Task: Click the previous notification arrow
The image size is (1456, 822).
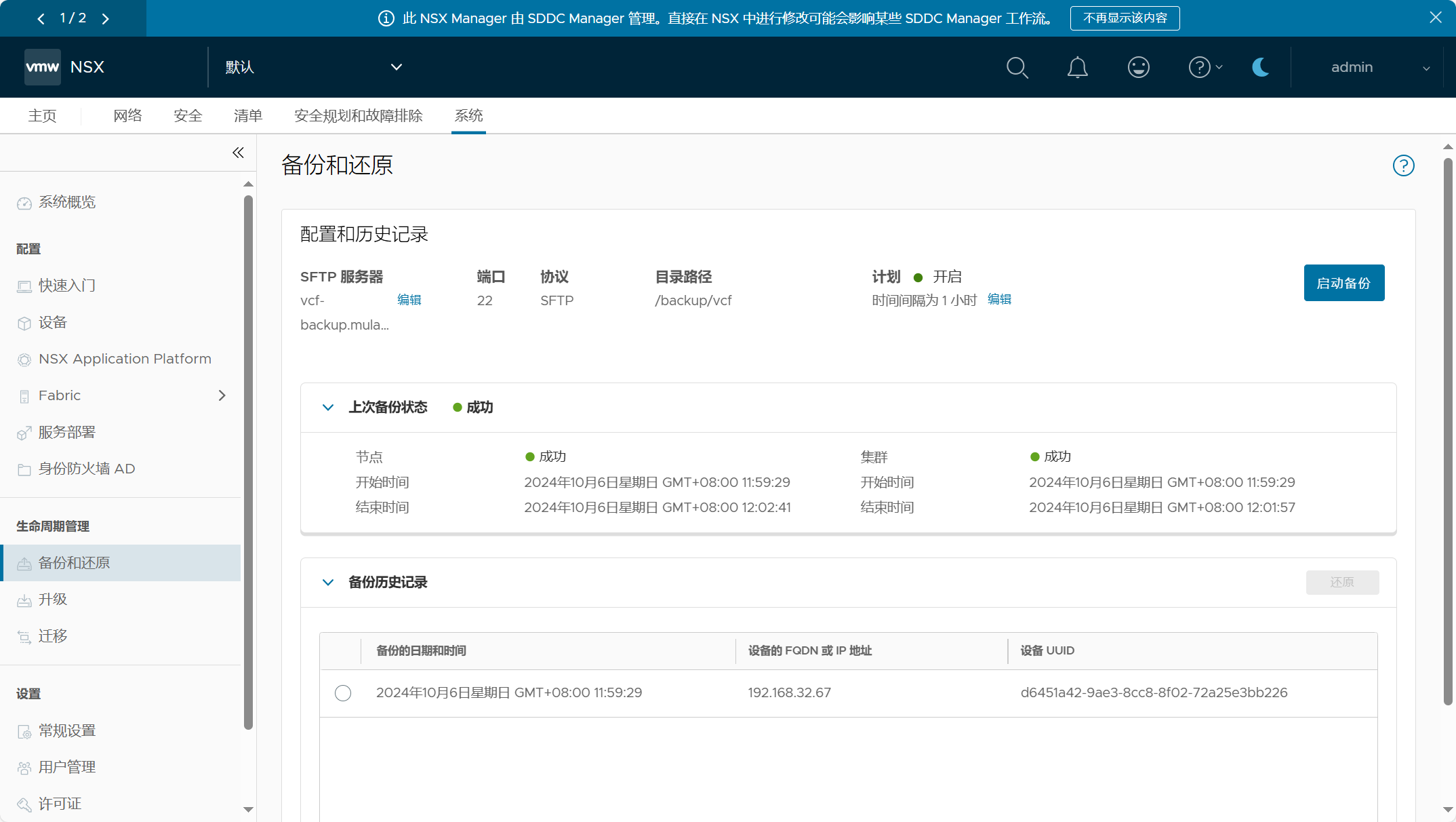Action: (x=41, y=18)
